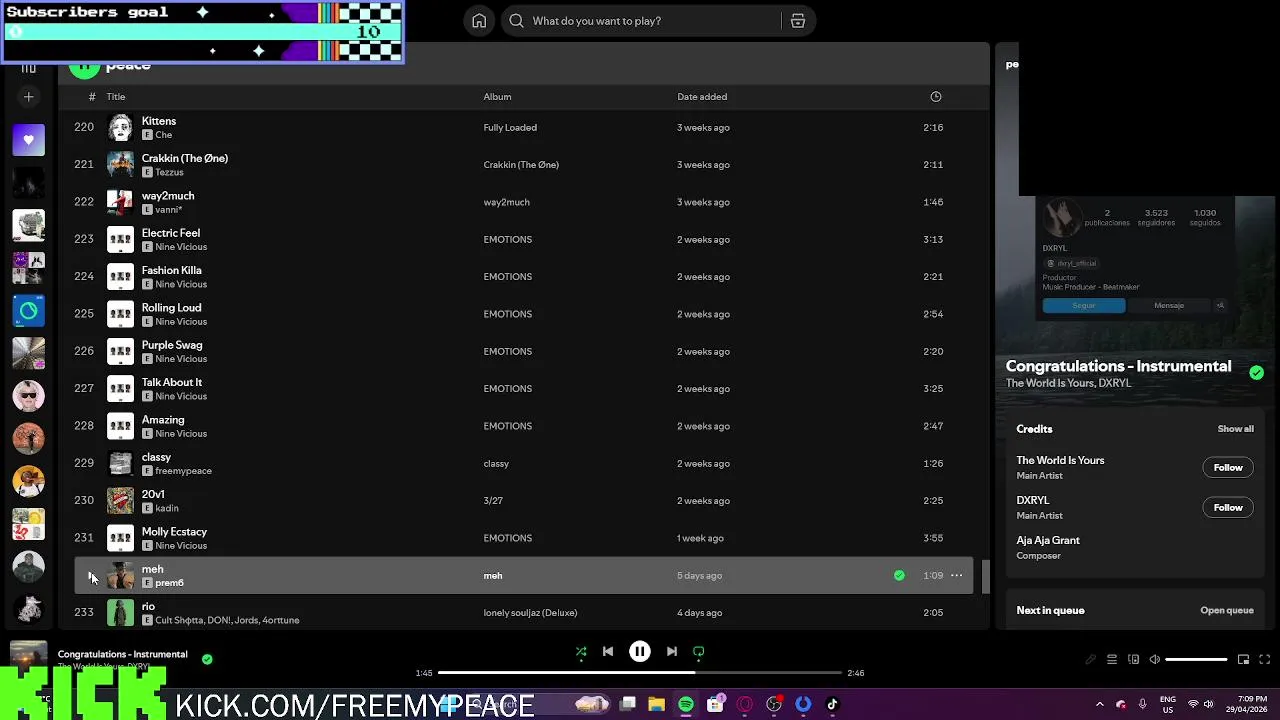This screenshot has height=720, width=1280.
Task: Open the queue via 'Open queue' link
Action: (1227, 611)
